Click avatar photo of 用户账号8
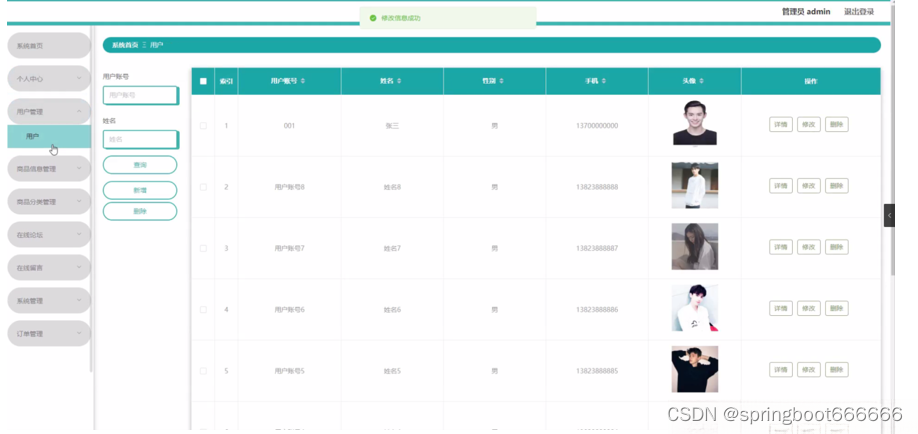The image size is (918, 434). pos(695,186)
